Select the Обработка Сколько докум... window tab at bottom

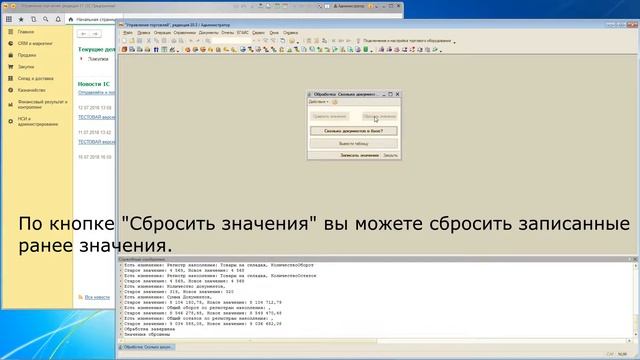click(x=147, y=347)
